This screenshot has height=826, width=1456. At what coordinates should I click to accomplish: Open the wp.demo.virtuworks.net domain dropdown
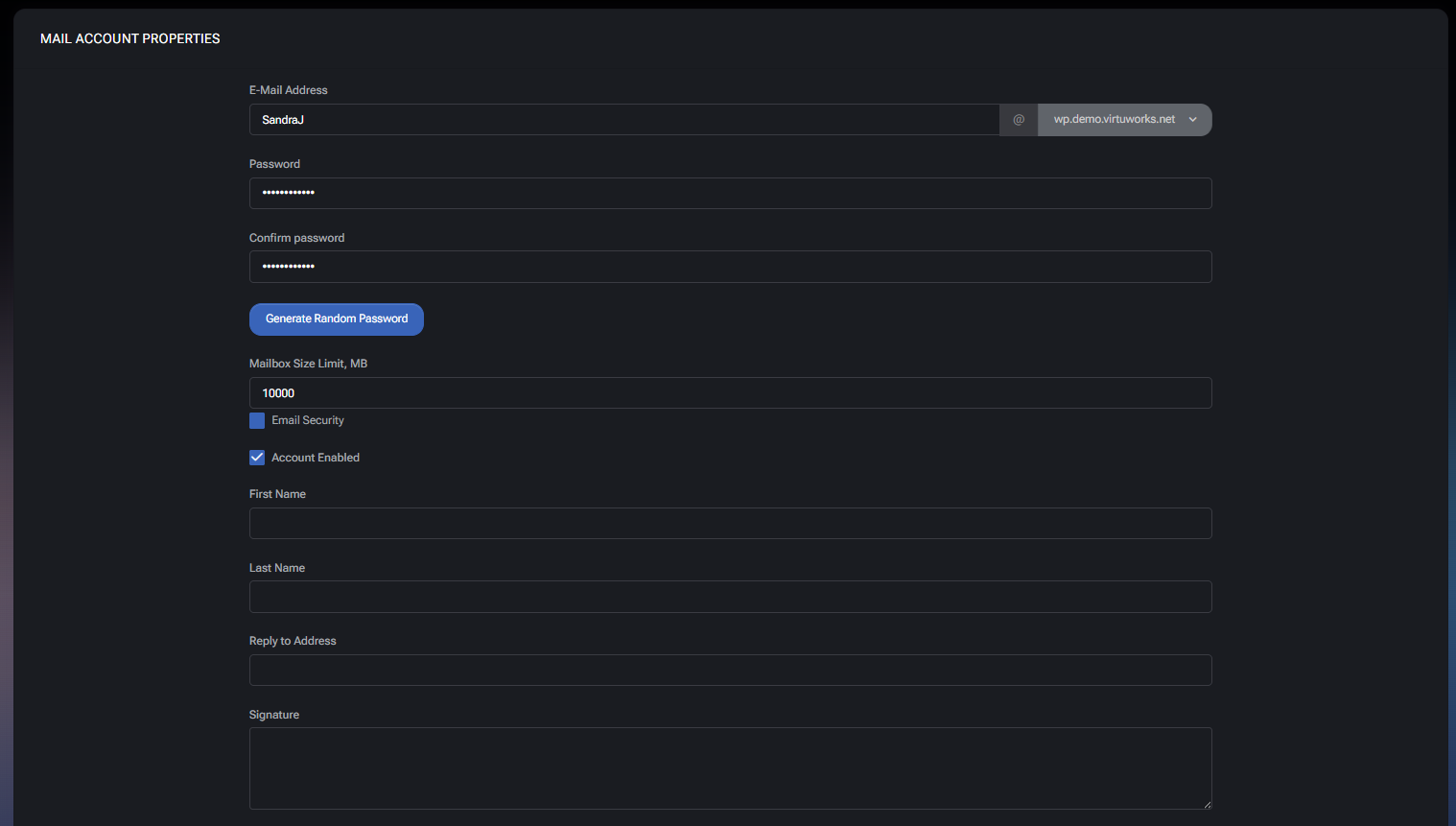[x=1115, y=120]
